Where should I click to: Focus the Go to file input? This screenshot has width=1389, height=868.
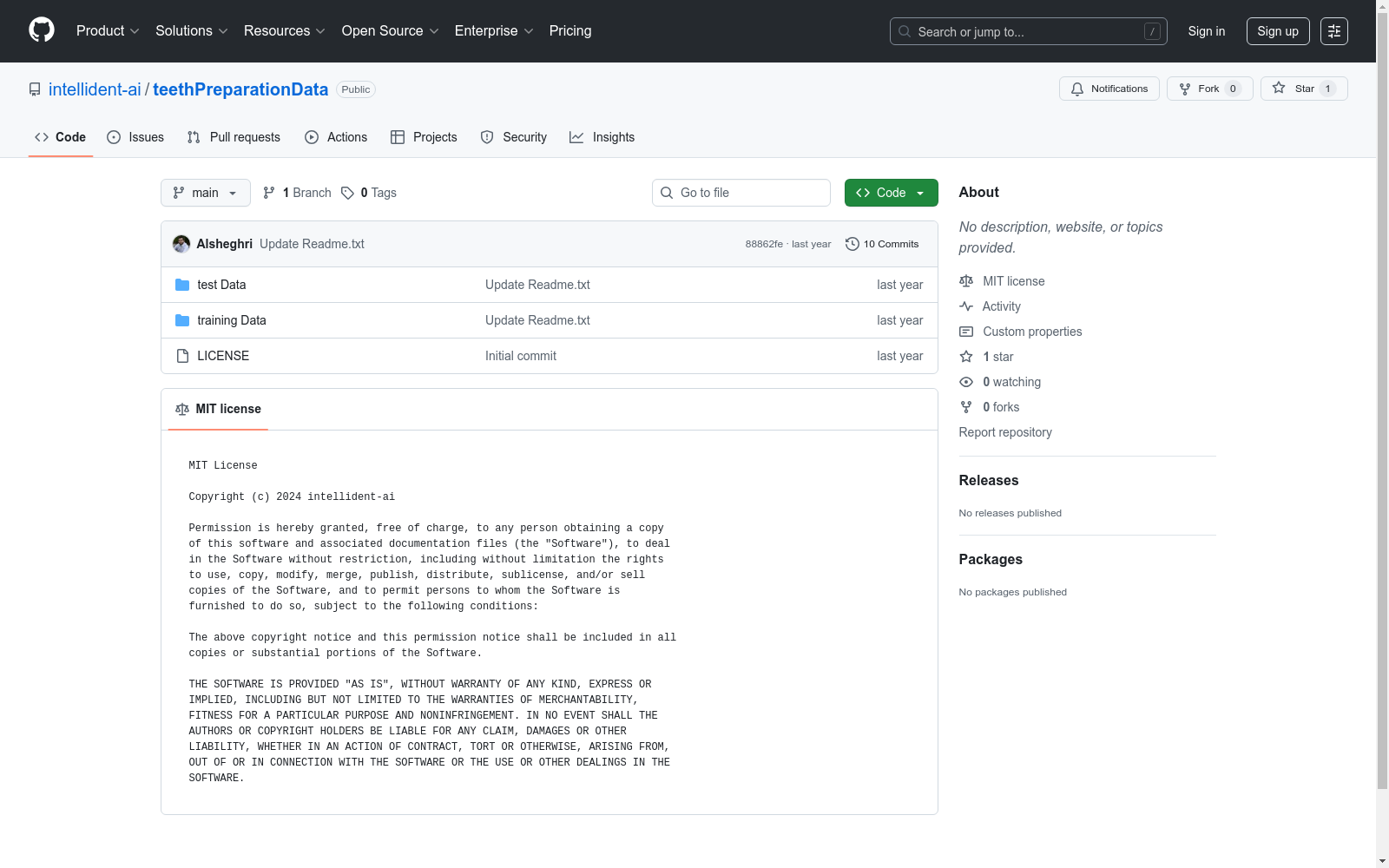pyautogui.click(x=741, y=193)
